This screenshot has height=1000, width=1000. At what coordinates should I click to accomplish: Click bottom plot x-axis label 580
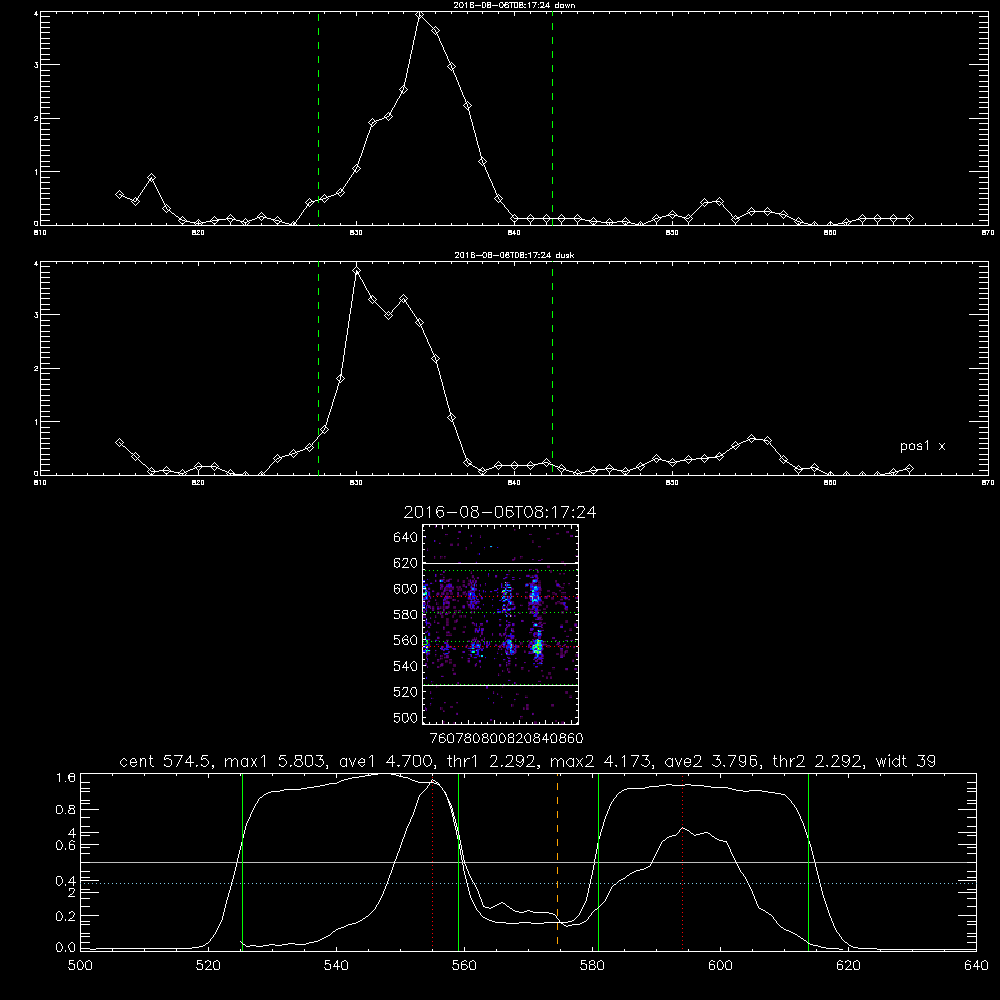[592, 966]
